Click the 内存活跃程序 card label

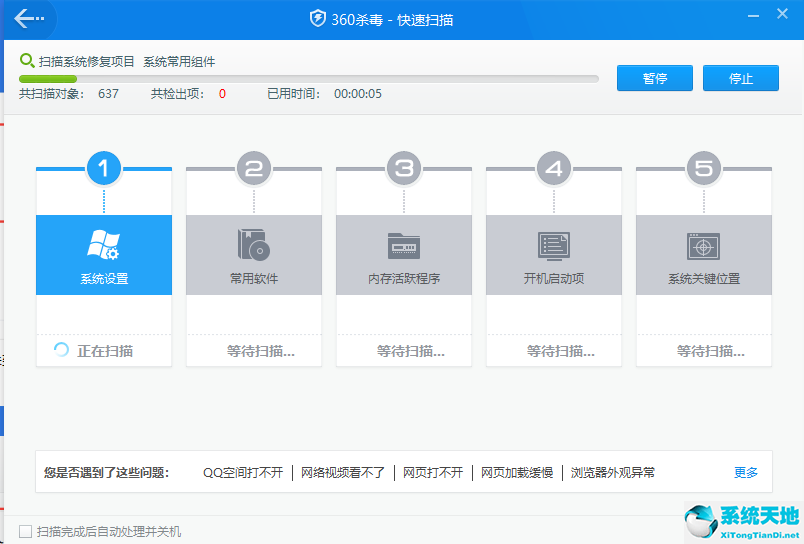(404, 279)
